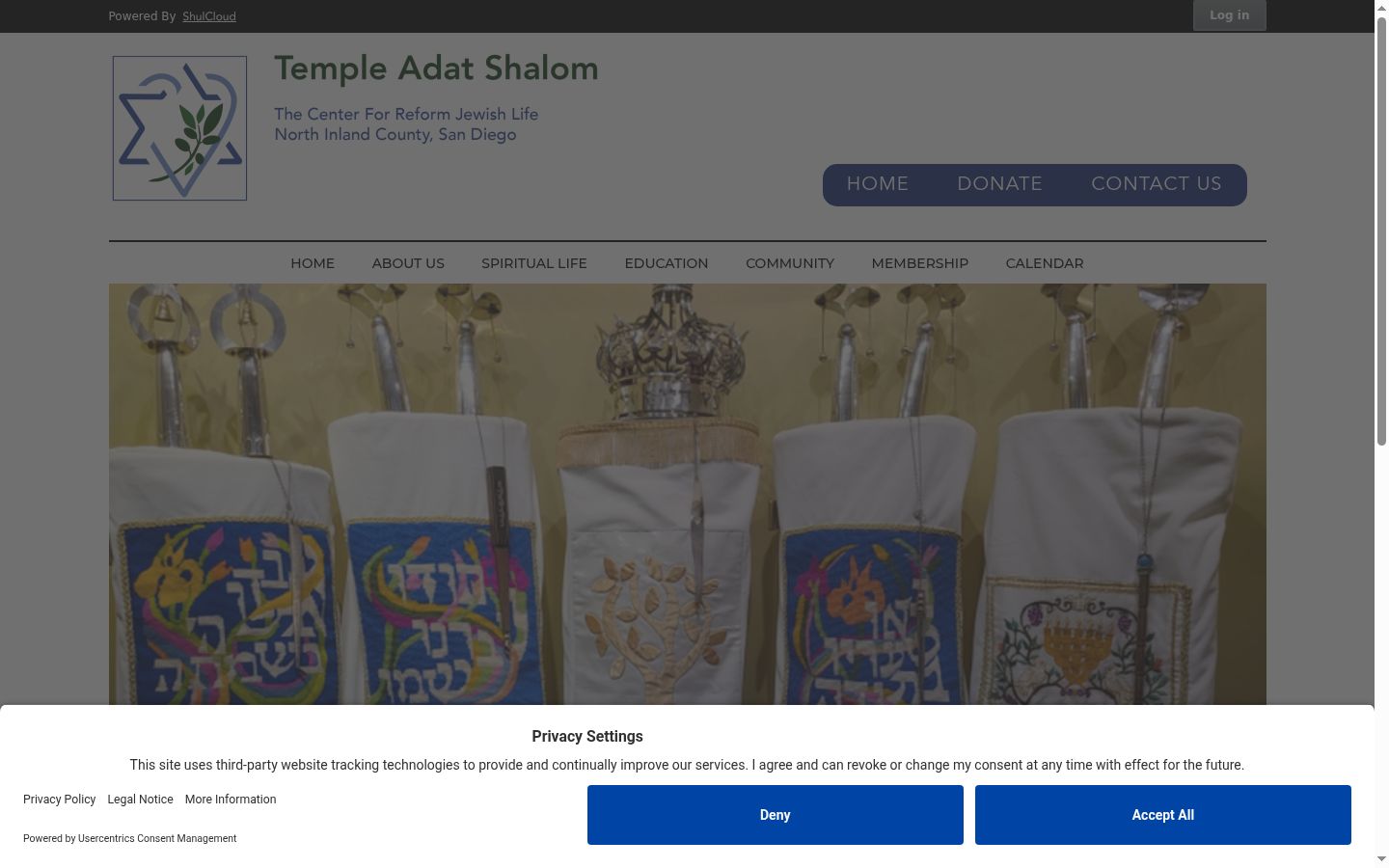
Task: Go to CONTACT US
Action: (x=1156, y=184)
